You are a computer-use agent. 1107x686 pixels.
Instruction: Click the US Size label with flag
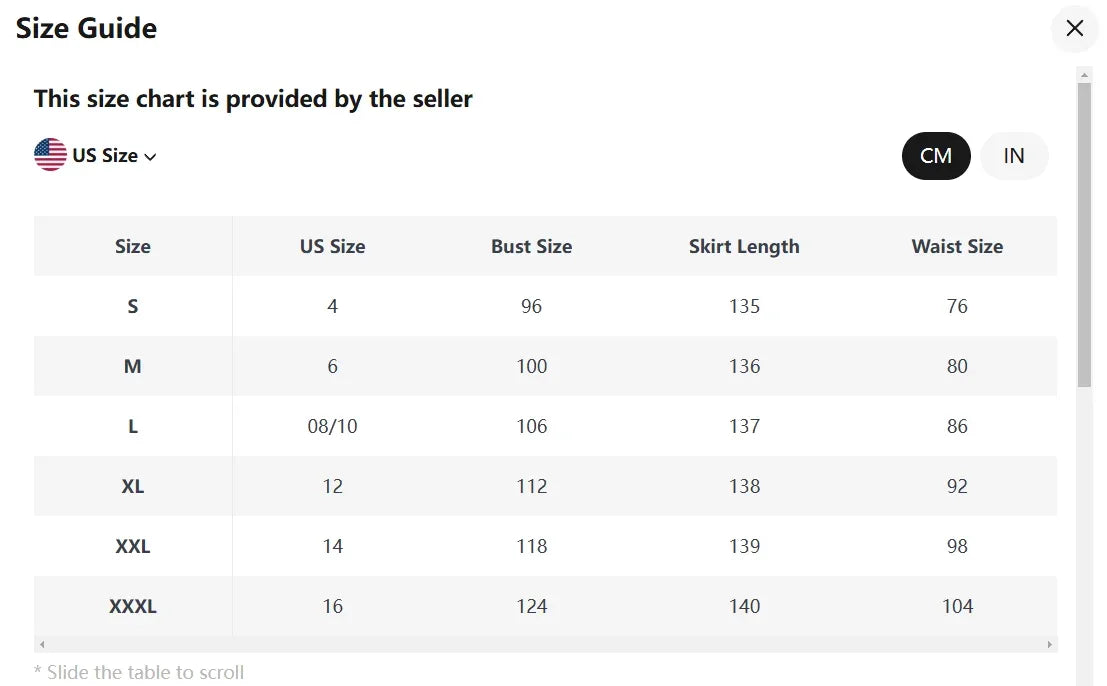coord(96,155)
